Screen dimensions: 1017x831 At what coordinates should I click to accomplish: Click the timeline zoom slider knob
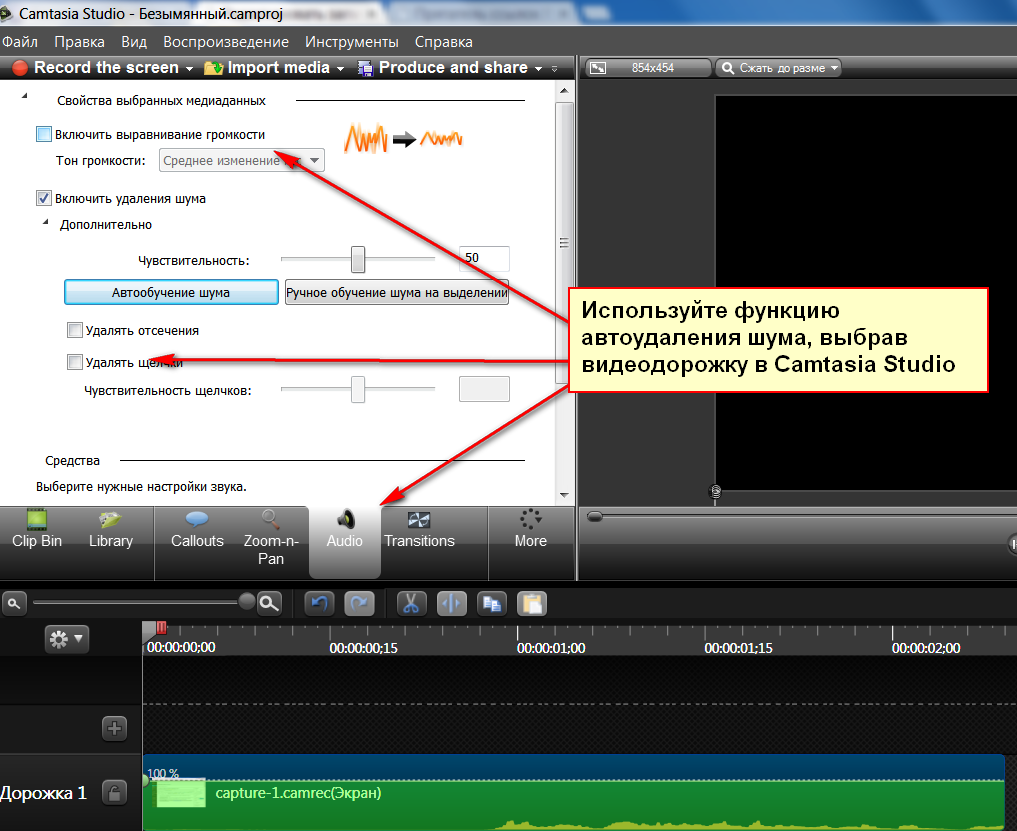click(246, 601)
